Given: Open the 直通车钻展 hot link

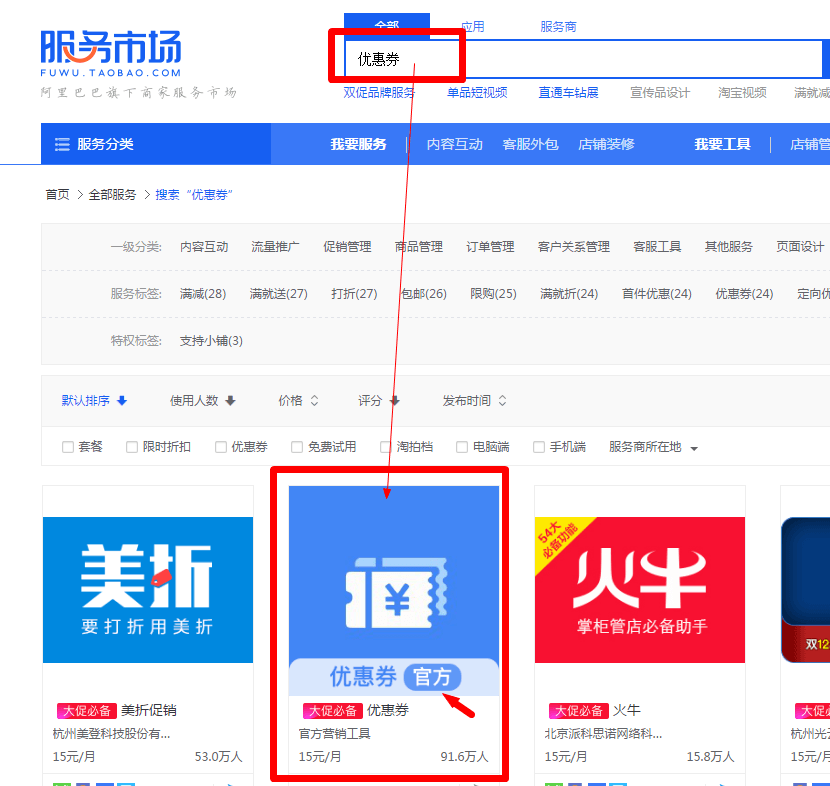Looking at the screenshot, I should tap(568, 93).
